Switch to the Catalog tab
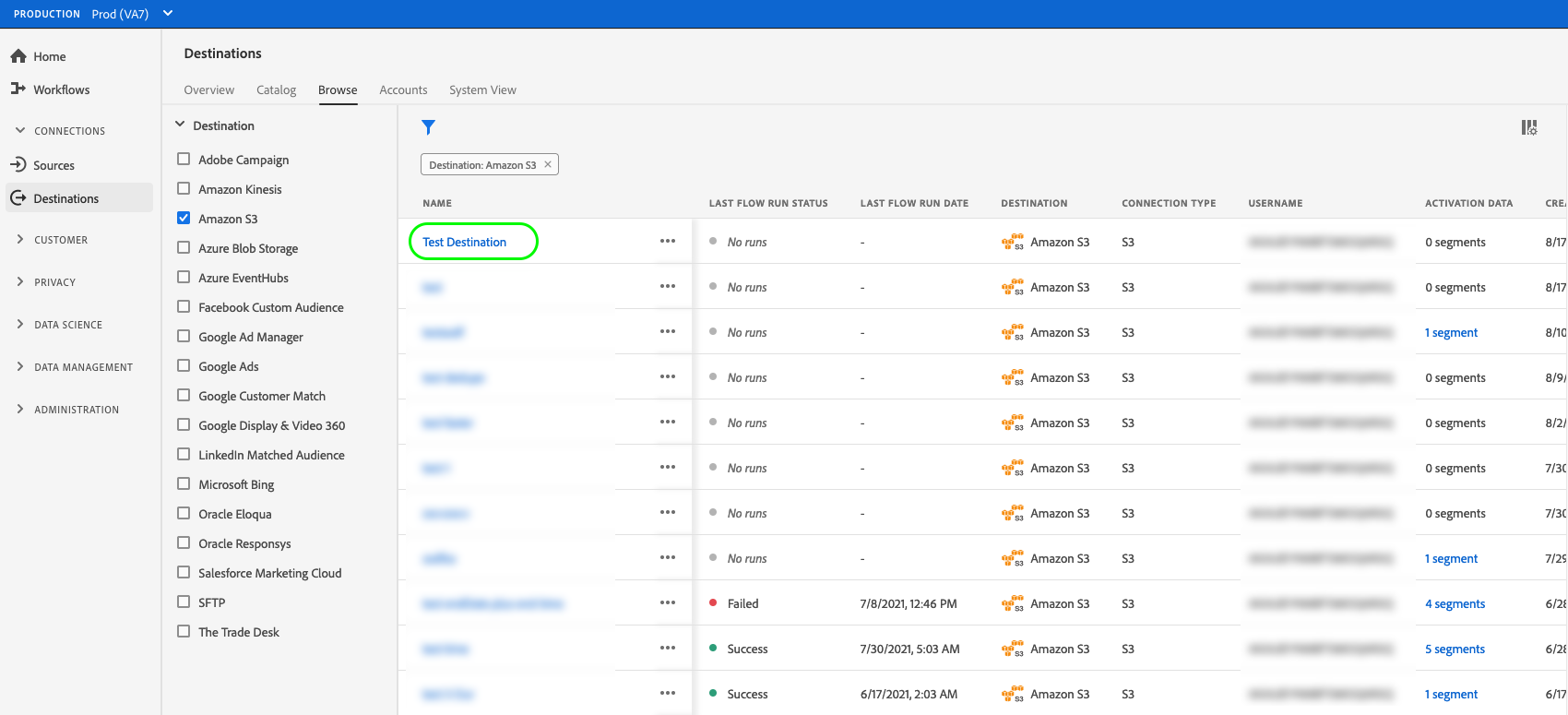The height and width of the screenshot is (715, 1568). (277, 89)
